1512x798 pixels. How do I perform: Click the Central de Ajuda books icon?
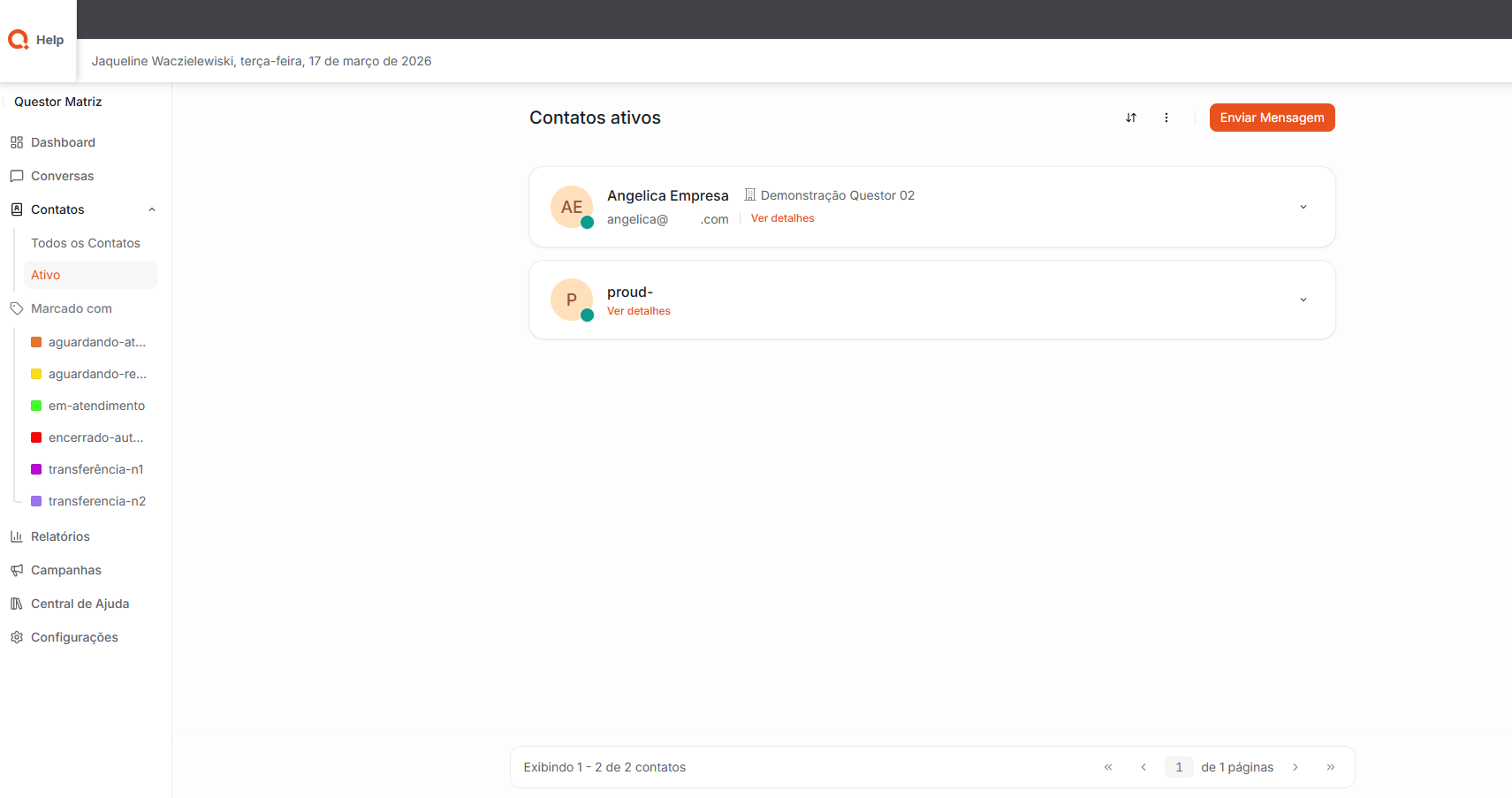(17, 604)
